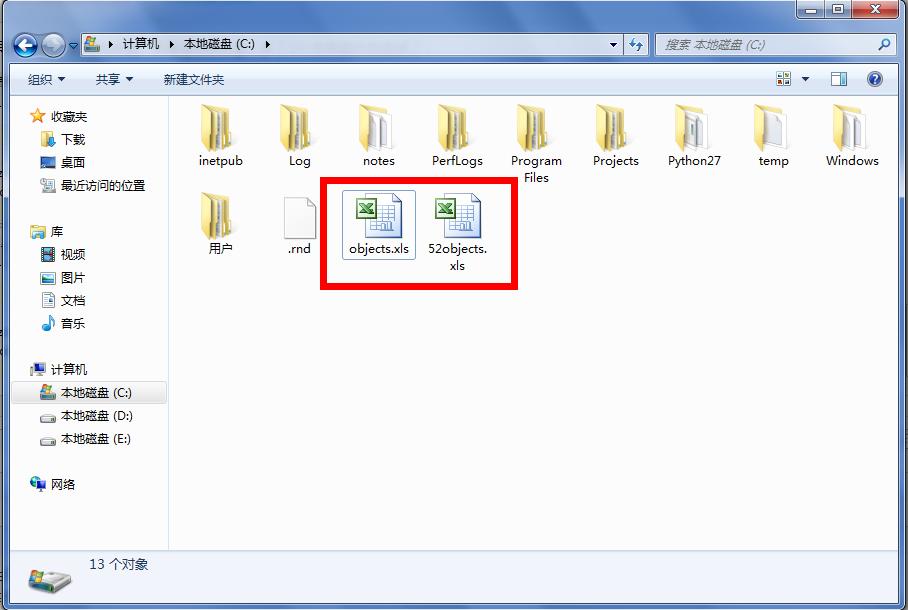Select the objects.xls Excel file icon

tap(378, 215)
